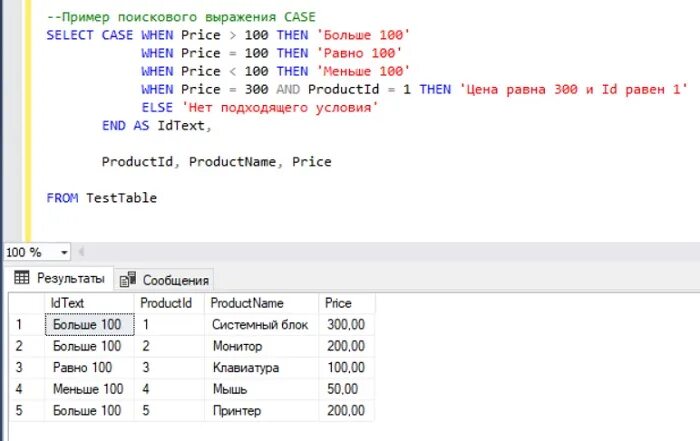Select the Price column header
The height and width of the screenshot is (441, 700).
347,303
